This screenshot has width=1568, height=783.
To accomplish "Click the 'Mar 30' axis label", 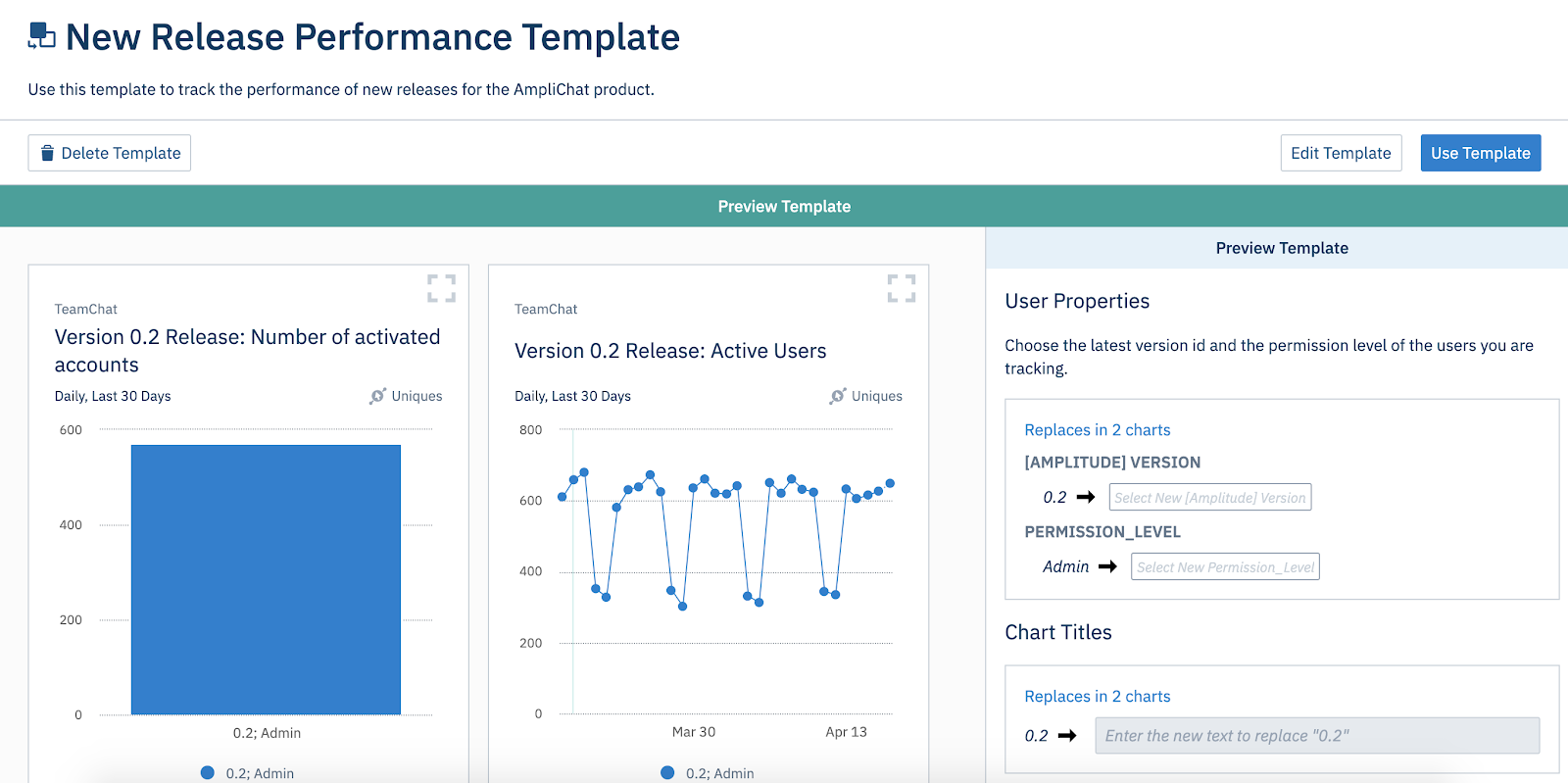I will 694,732.
